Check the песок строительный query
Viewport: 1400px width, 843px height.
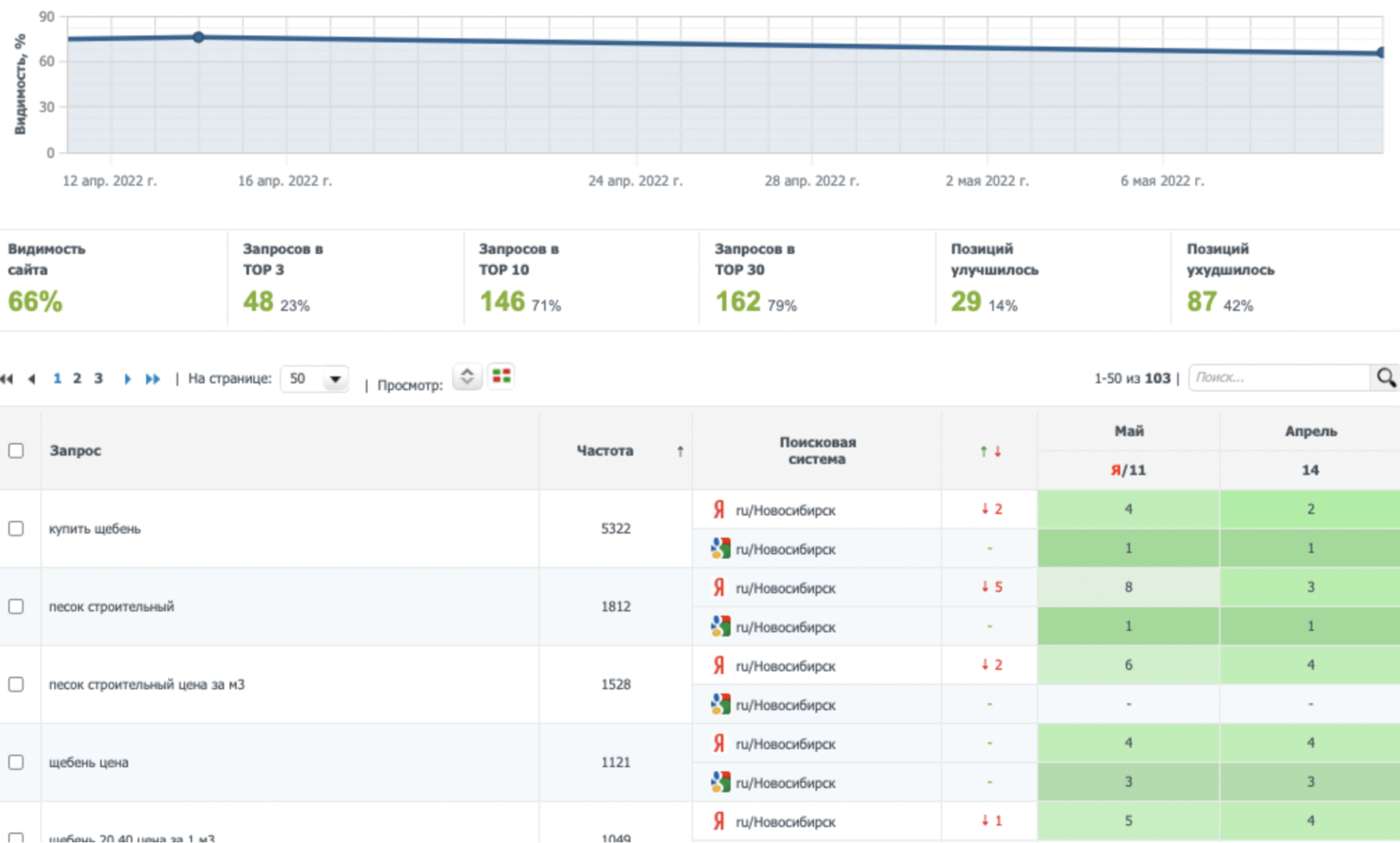(x=16, y=606)
